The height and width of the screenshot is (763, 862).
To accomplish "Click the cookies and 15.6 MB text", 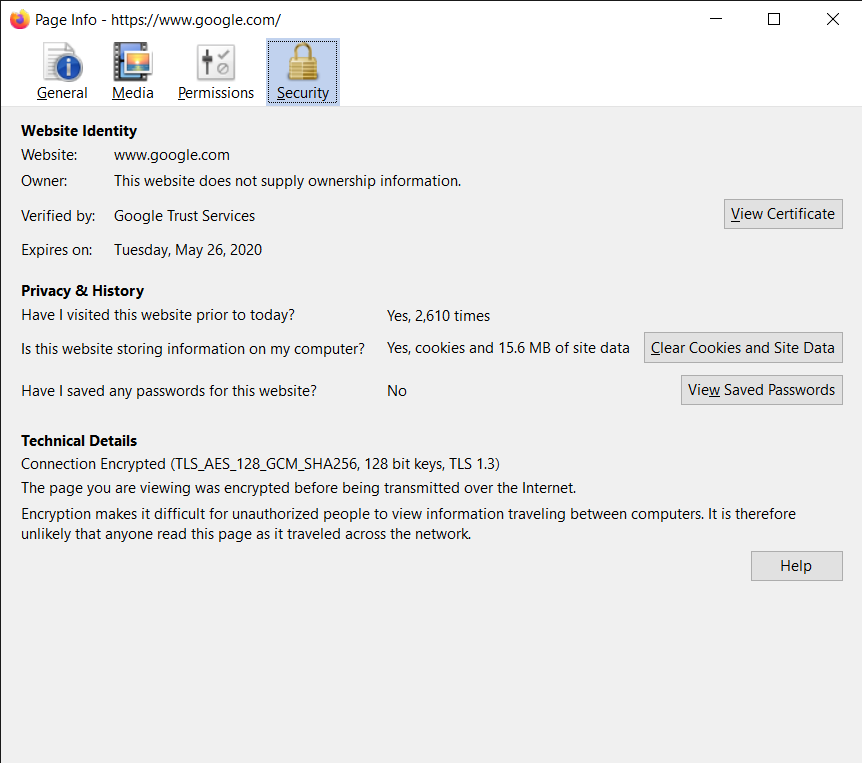I will 508,348.
